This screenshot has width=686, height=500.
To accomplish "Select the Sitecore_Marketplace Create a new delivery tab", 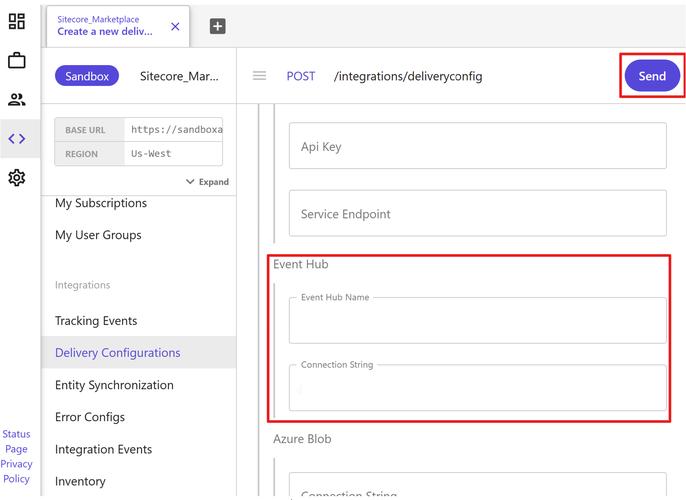I will point(105,25).
